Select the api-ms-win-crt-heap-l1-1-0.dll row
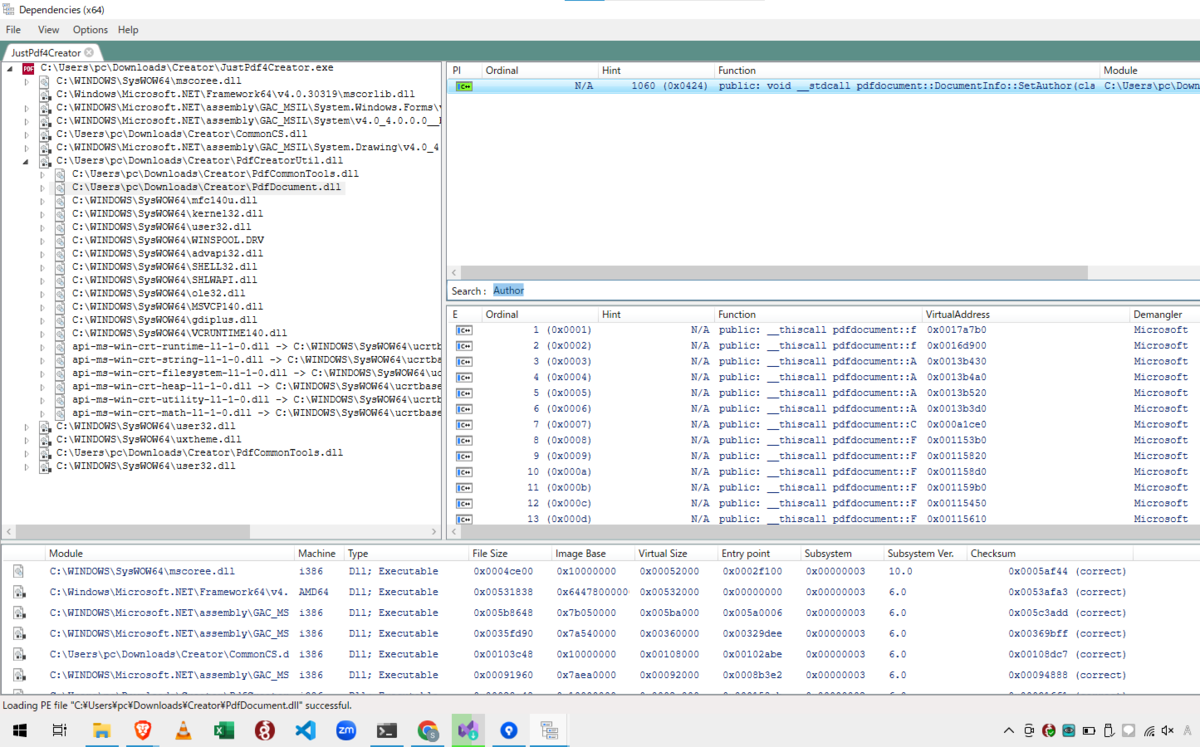Image resolution: width=1200 pixels, height=747 pixels. (x=256, y=385)
